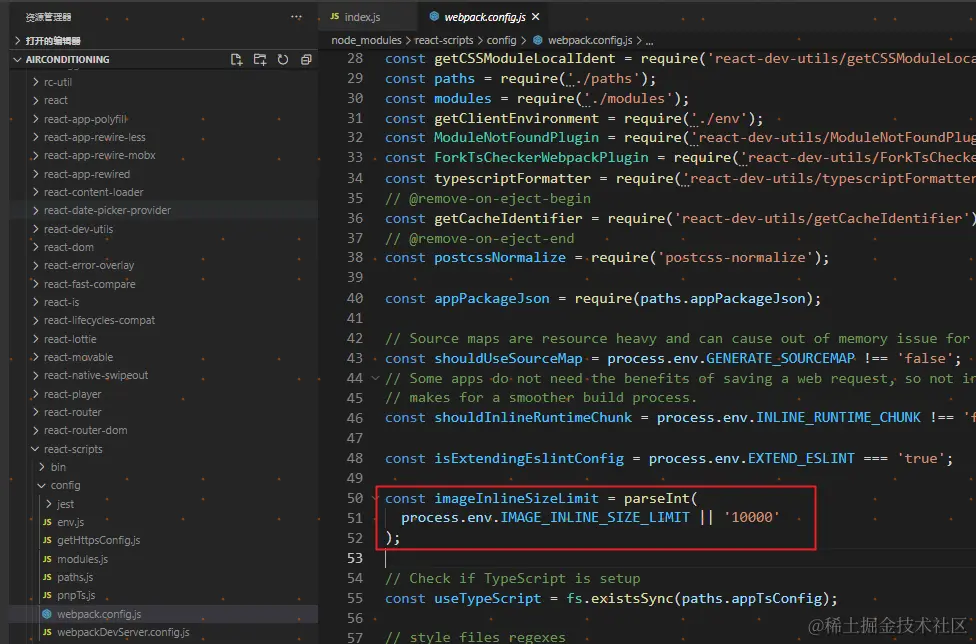Click 'IMAGE_INLINE_SIZE_LIMIT' on line 51
The image size is (976, 644).
(x=595, y=517)
